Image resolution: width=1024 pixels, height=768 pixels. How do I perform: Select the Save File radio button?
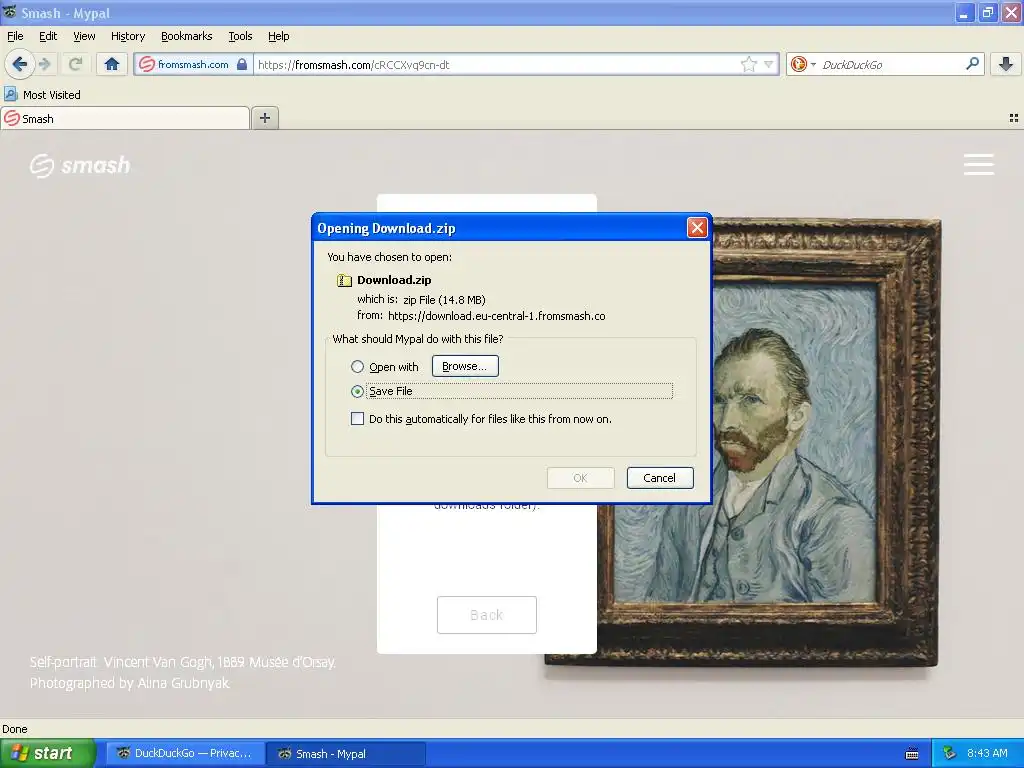(x=357, y=391)
